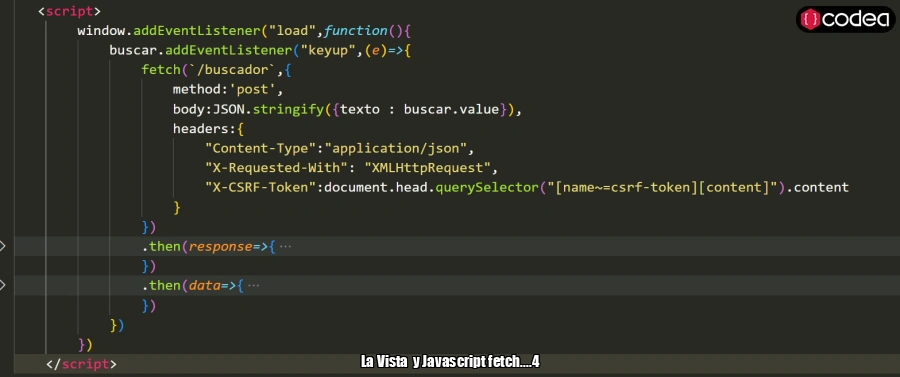Click the querySelector method name

tap(487, 188)
